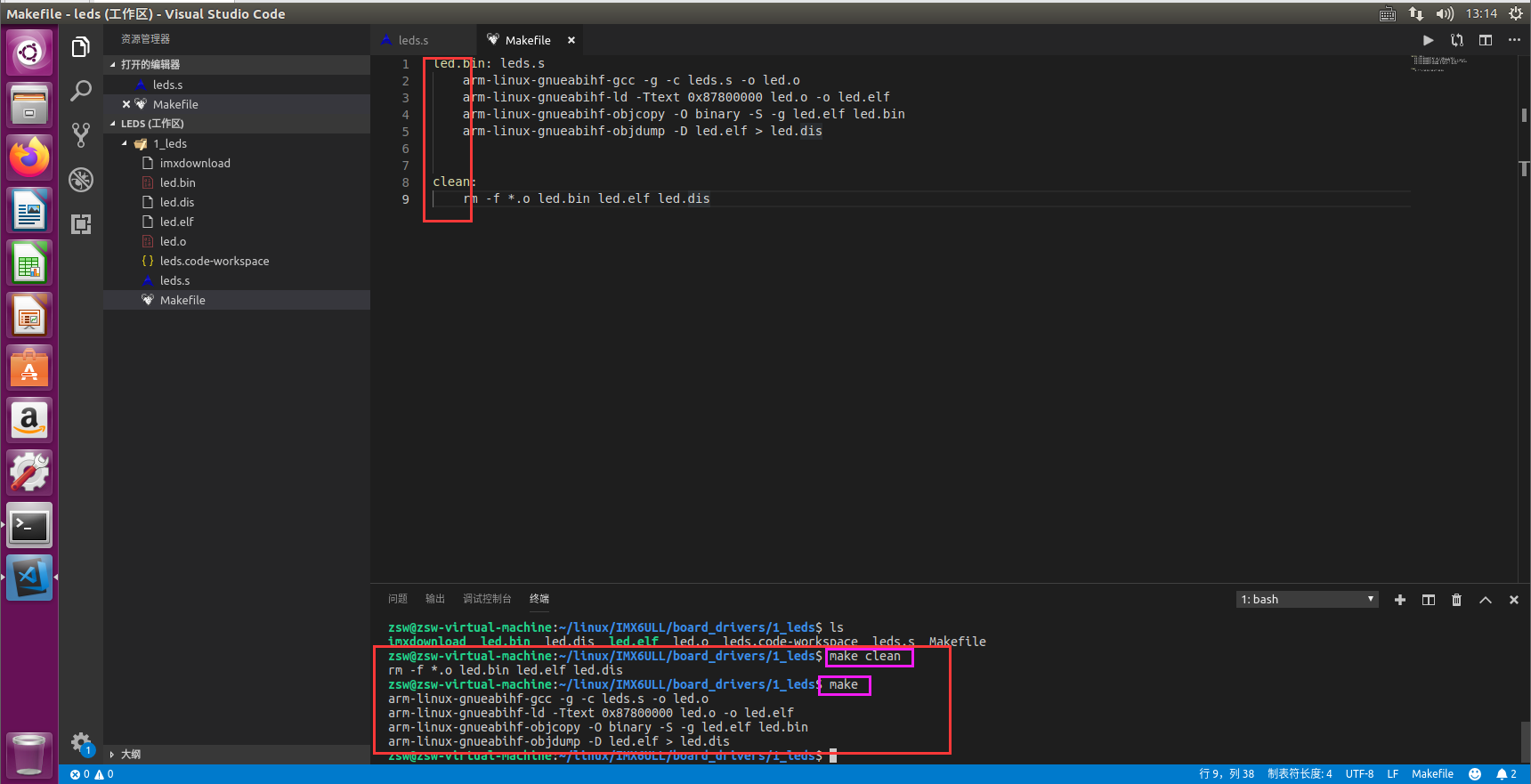The image size is (1531, 784).
Task: Click the clock showing 13:14
Action: (1481, 13)
